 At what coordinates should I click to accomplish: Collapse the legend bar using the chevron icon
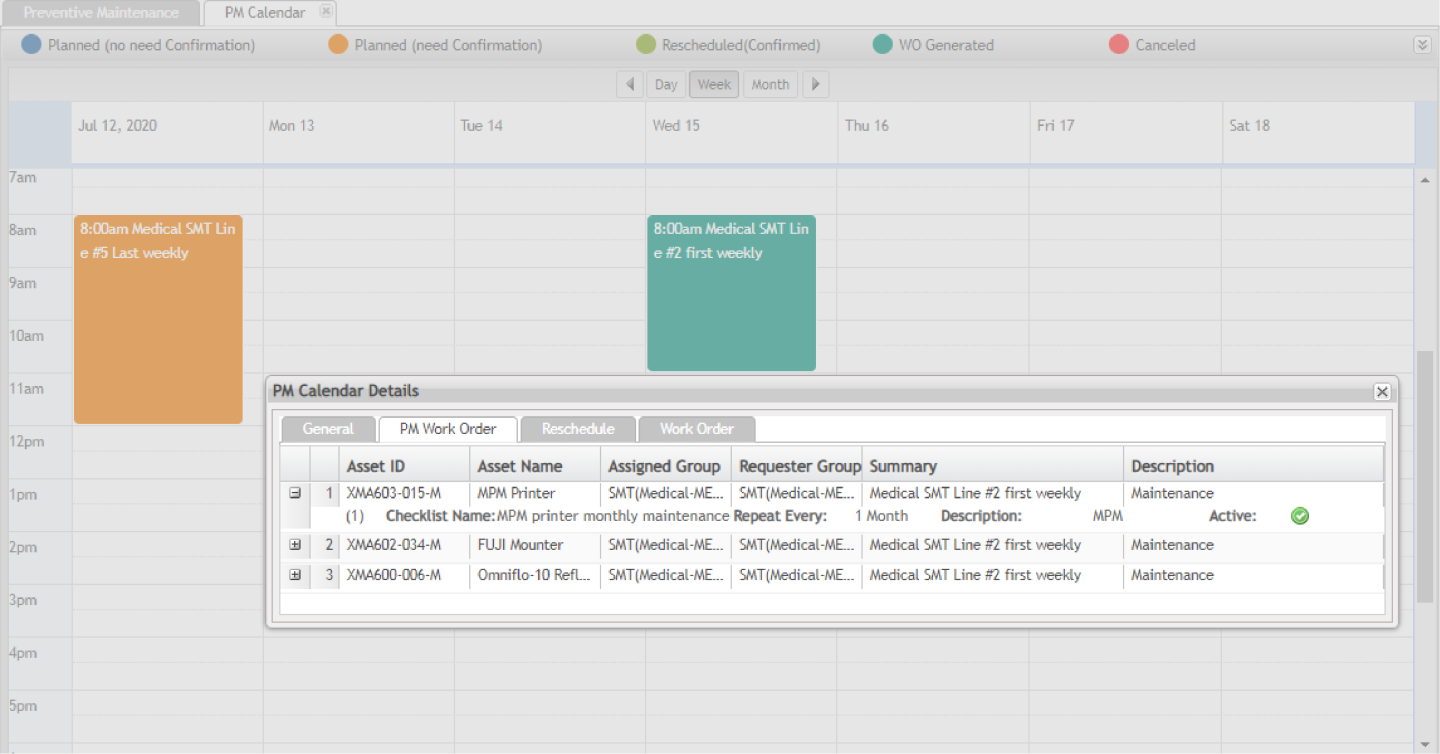pos(1422,45)
